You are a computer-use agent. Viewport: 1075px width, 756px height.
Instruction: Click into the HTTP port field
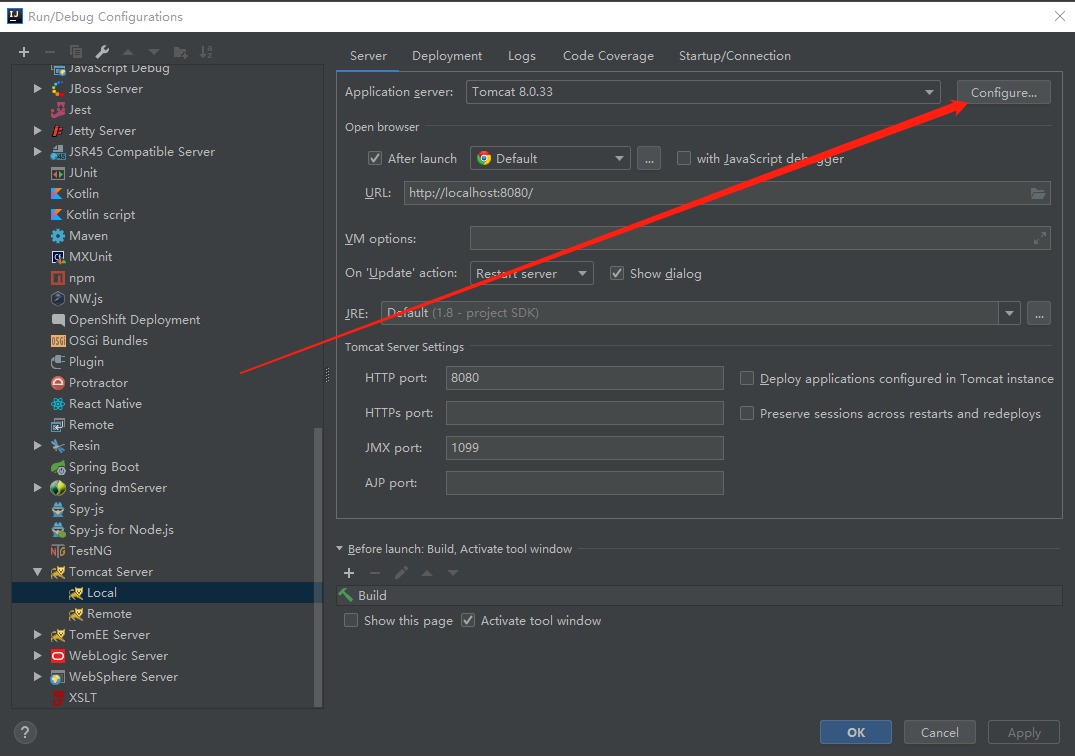click(x=585, y=378)
